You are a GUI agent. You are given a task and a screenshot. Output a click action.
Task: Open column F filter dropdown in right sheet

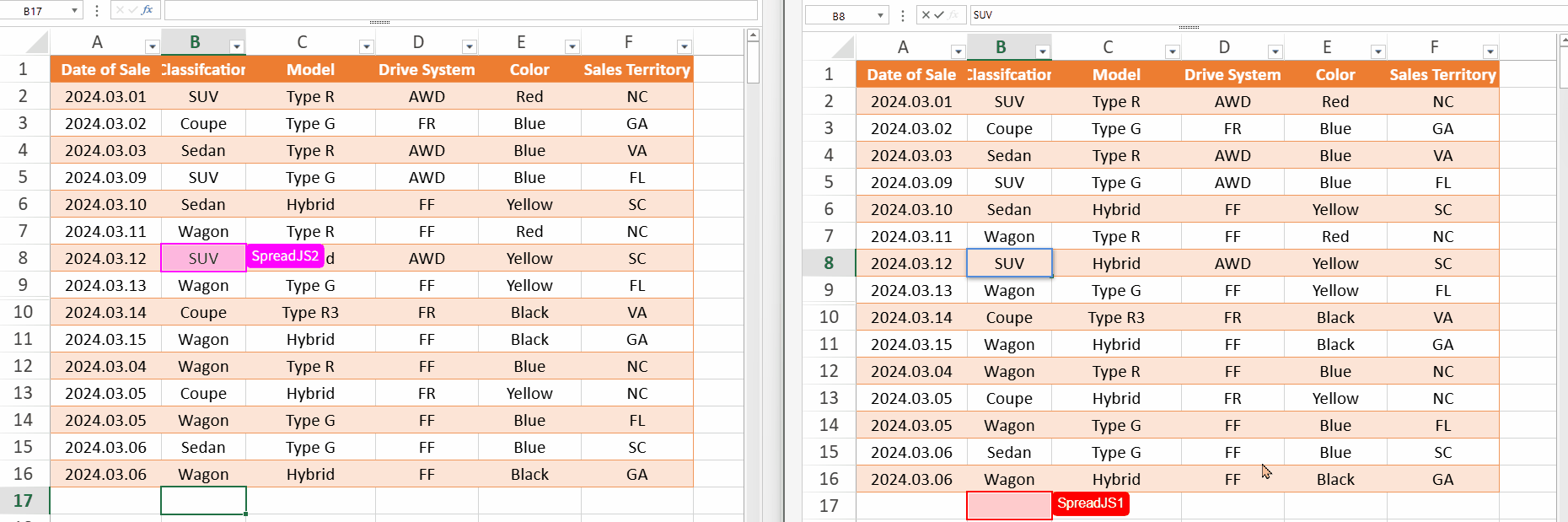click(1490, 52)
